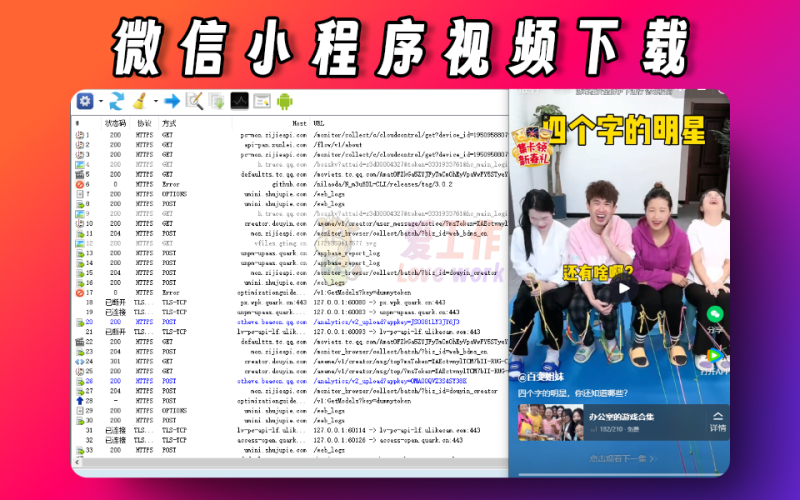Click the green Android robot icon
Image resolution: width=800 pixels, height=500 pixels.
click(x=285, y=101)
